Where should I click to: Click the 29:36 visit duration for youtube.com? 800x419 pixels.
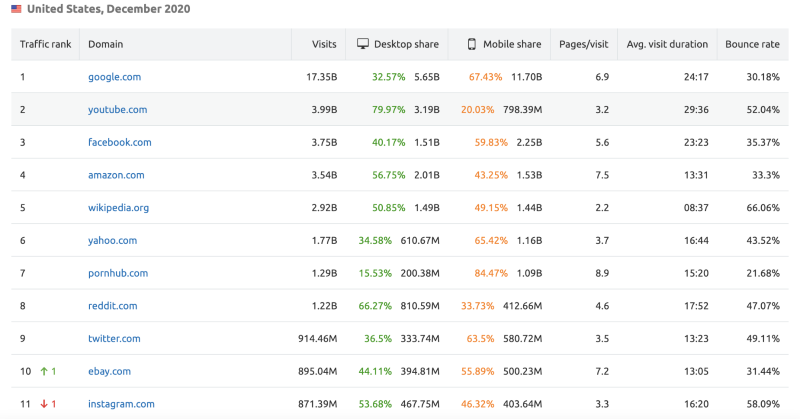[696, 110]
